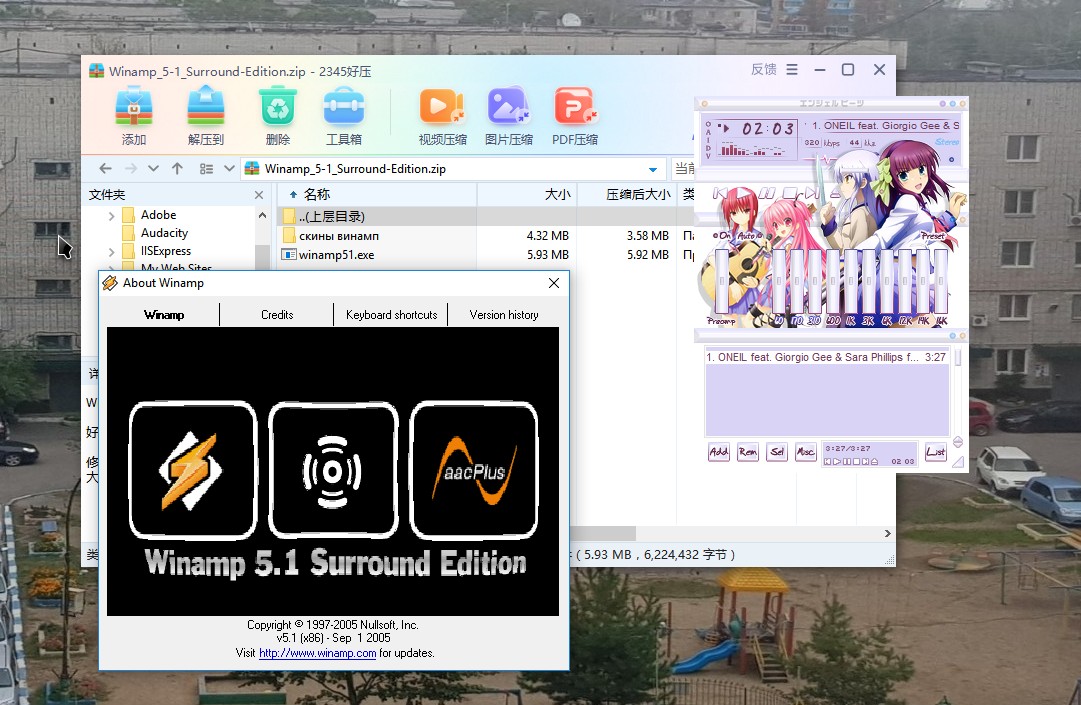Click the 压缩后大小 column header
This screenshot has height=705, width=1081.
click(627, 194)
